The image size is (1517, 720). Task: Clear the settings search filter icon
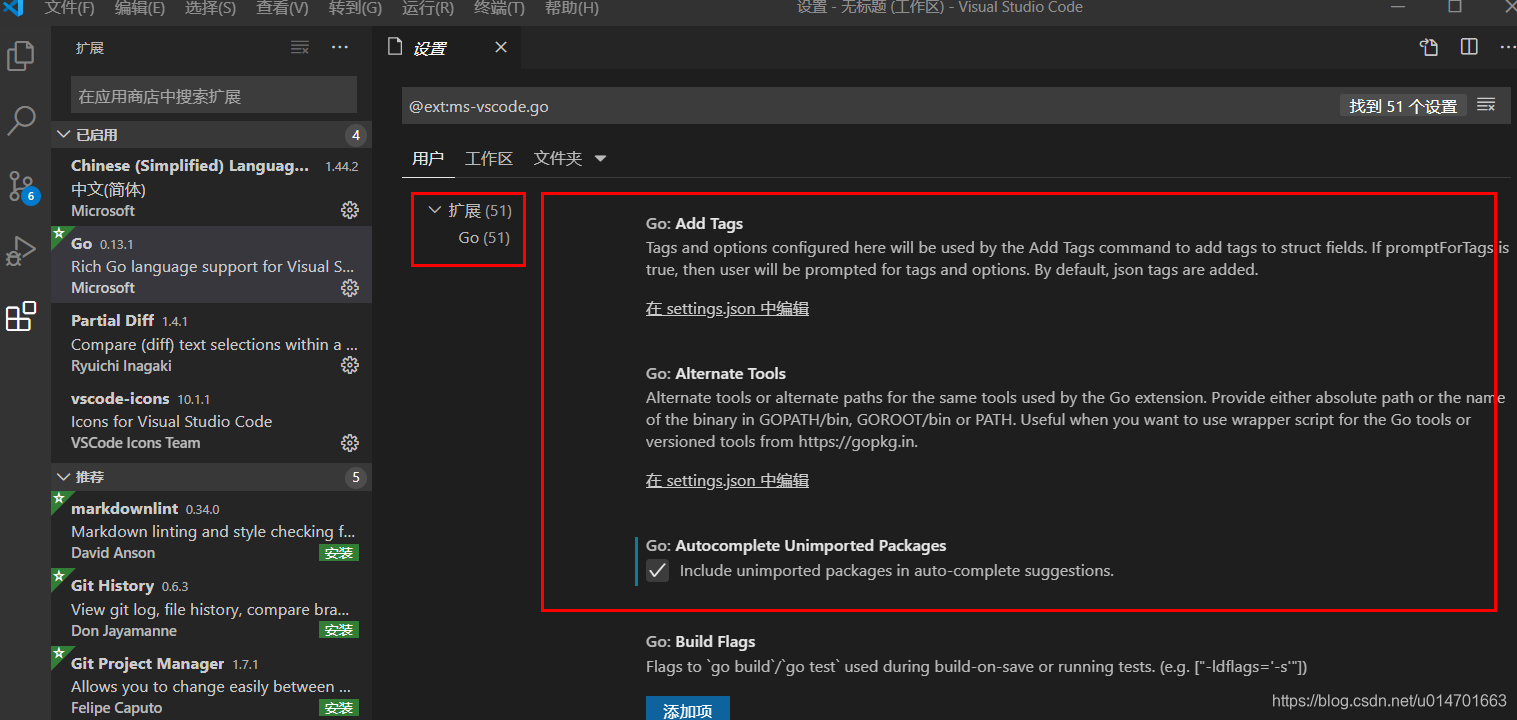click(1486, 105)
